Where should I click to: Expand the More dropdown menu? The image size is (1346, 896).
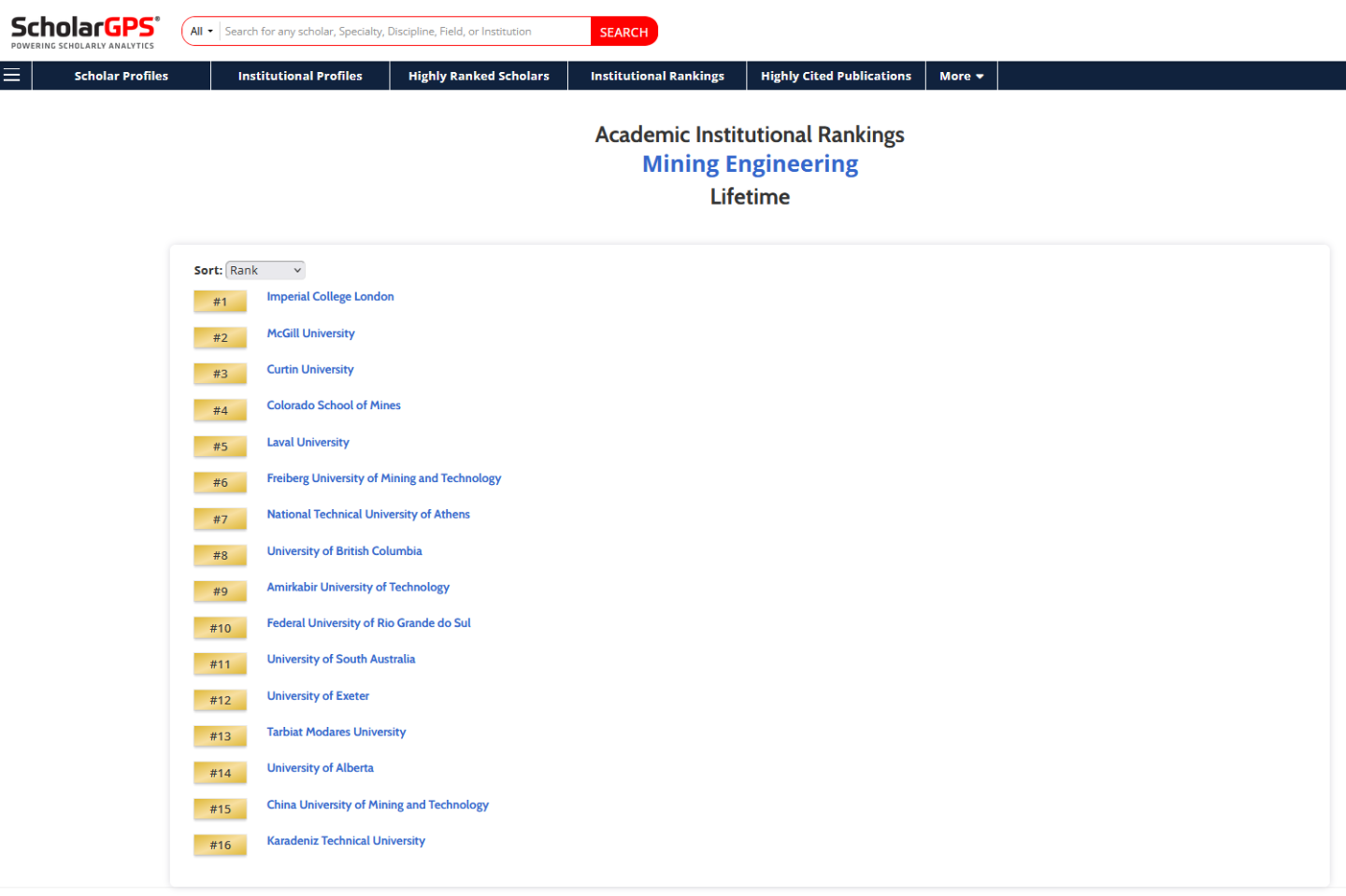(962, 76)
